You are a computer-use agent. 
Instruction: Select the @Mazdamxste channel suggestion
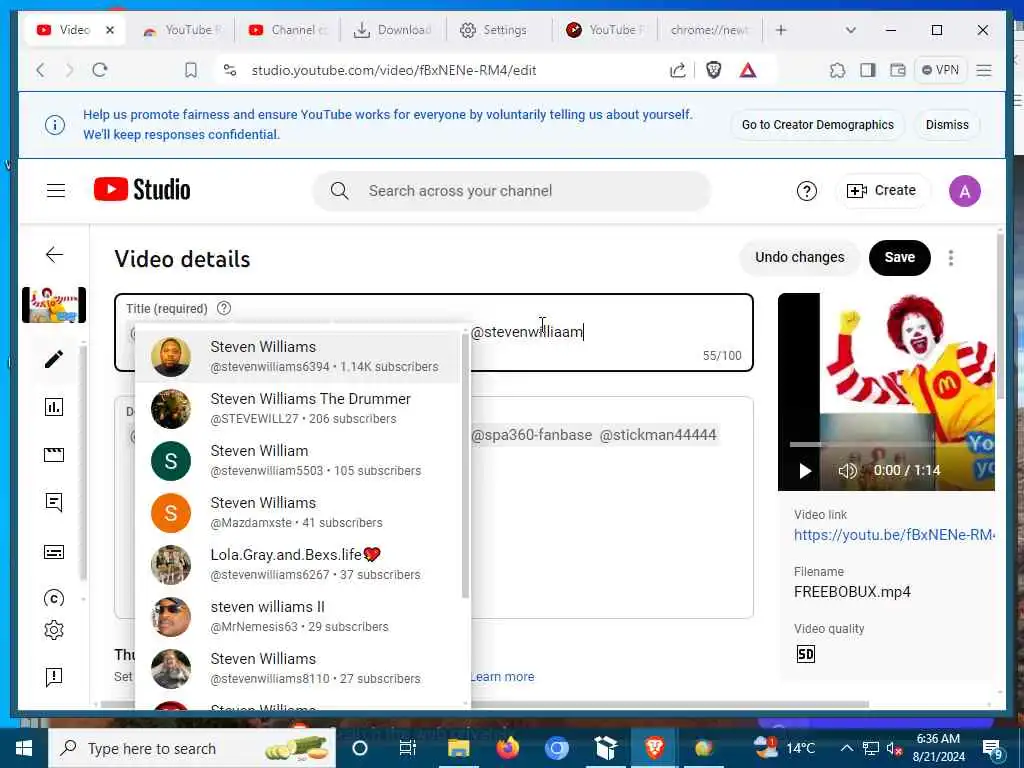298,513
